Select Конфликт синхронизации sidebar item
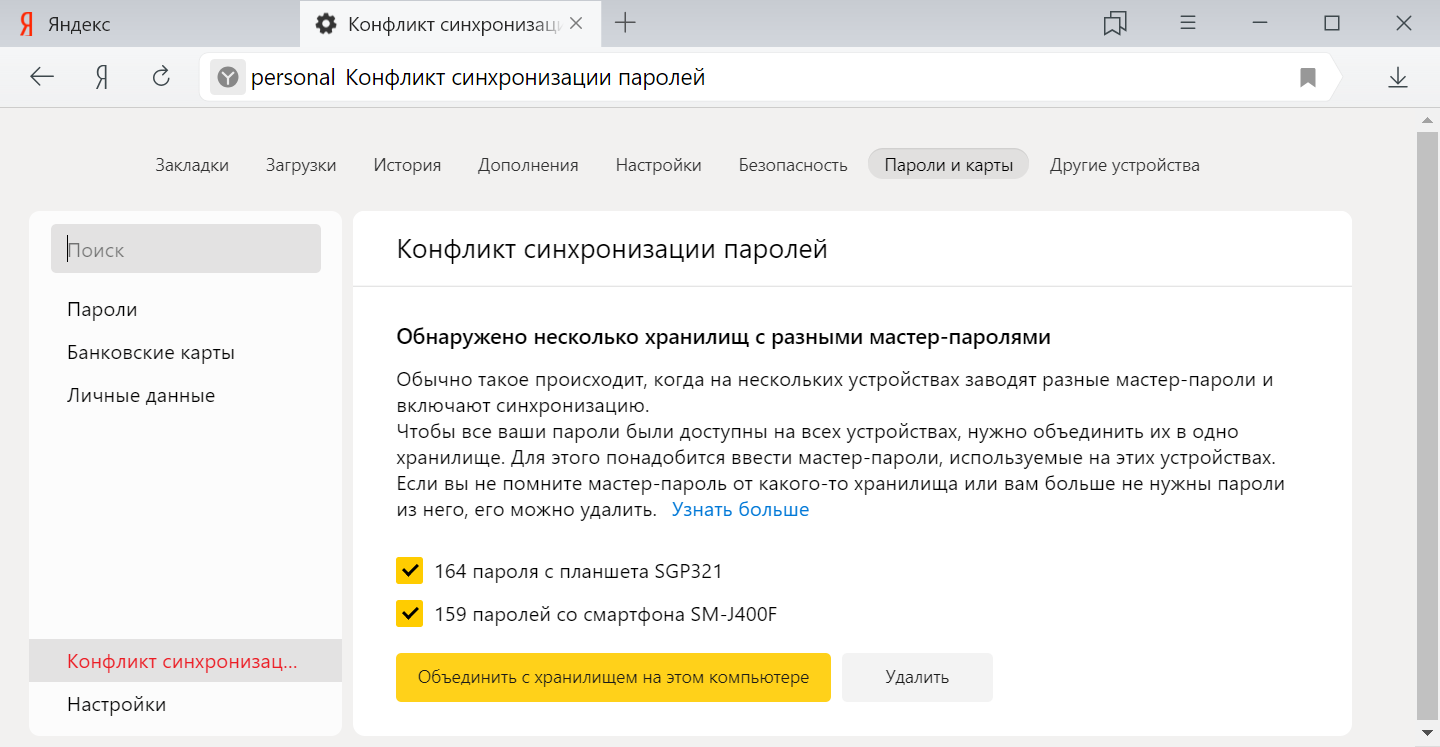Screen dimensions: 1440x747 185,661
